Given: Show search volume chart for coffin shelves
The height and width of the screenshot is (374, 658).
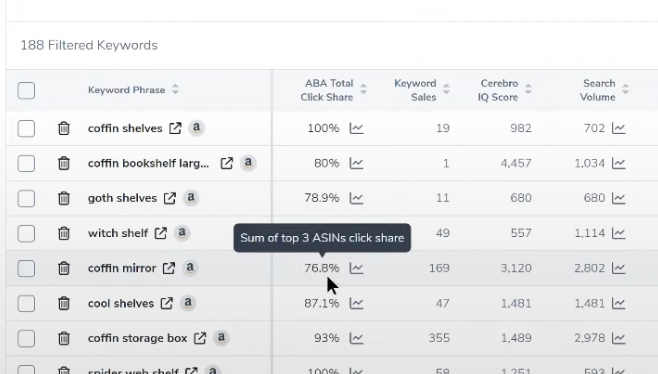Looking at the screenshot, I should point(619,128).
